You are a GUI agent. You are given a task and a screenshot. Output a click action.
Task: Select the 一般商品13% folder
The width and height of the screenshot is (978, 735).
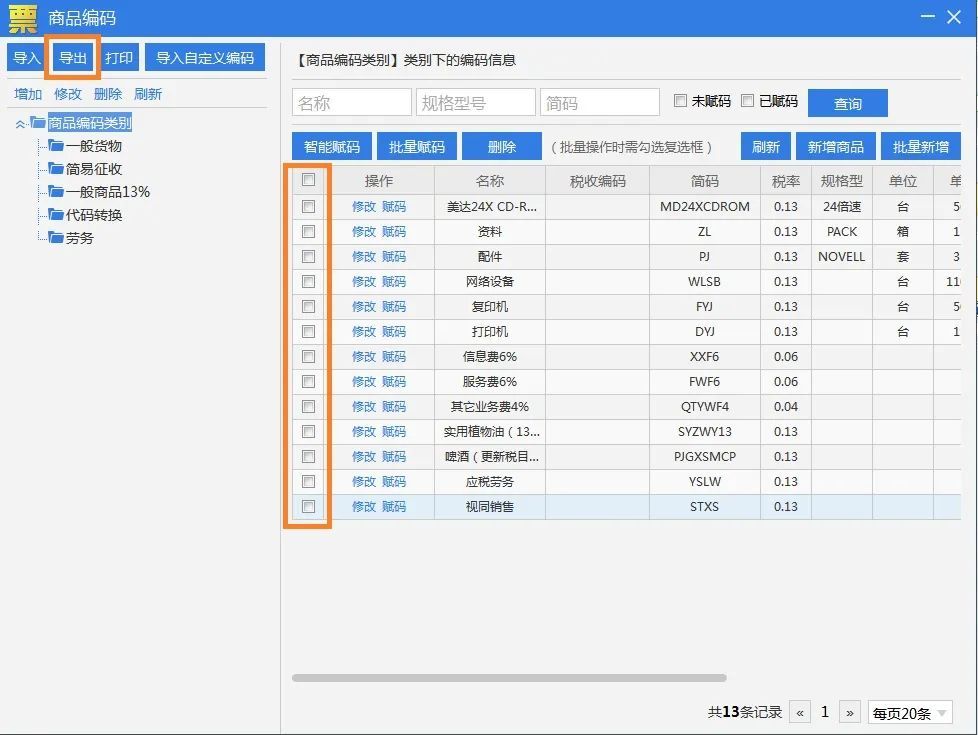(x=107, y=192)
